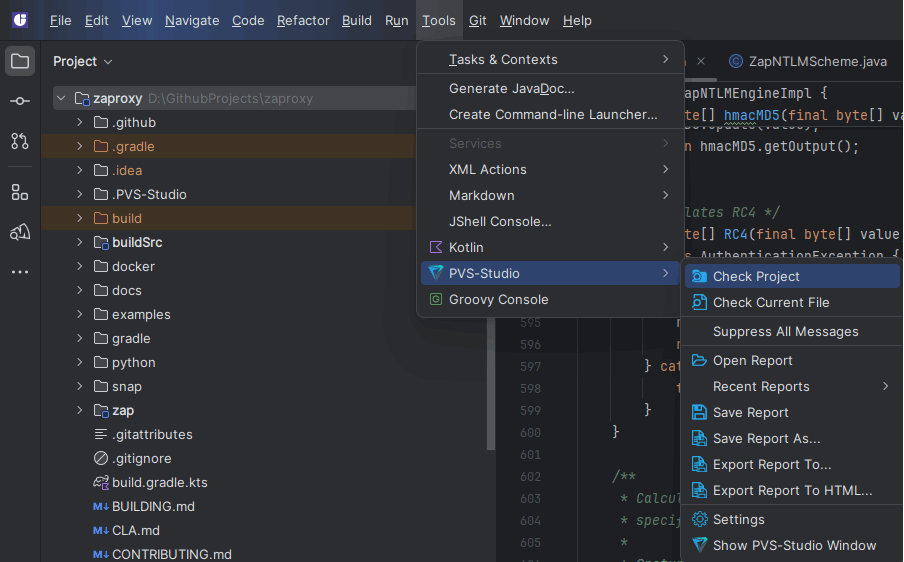
Task: Open Pull Requests tool window icon
Action: click(x=20, y=141)
